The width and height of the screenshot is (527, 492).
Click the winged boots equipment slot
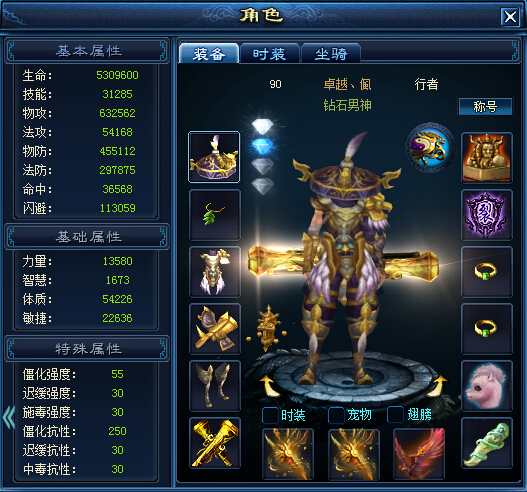(x=215, y=386)
